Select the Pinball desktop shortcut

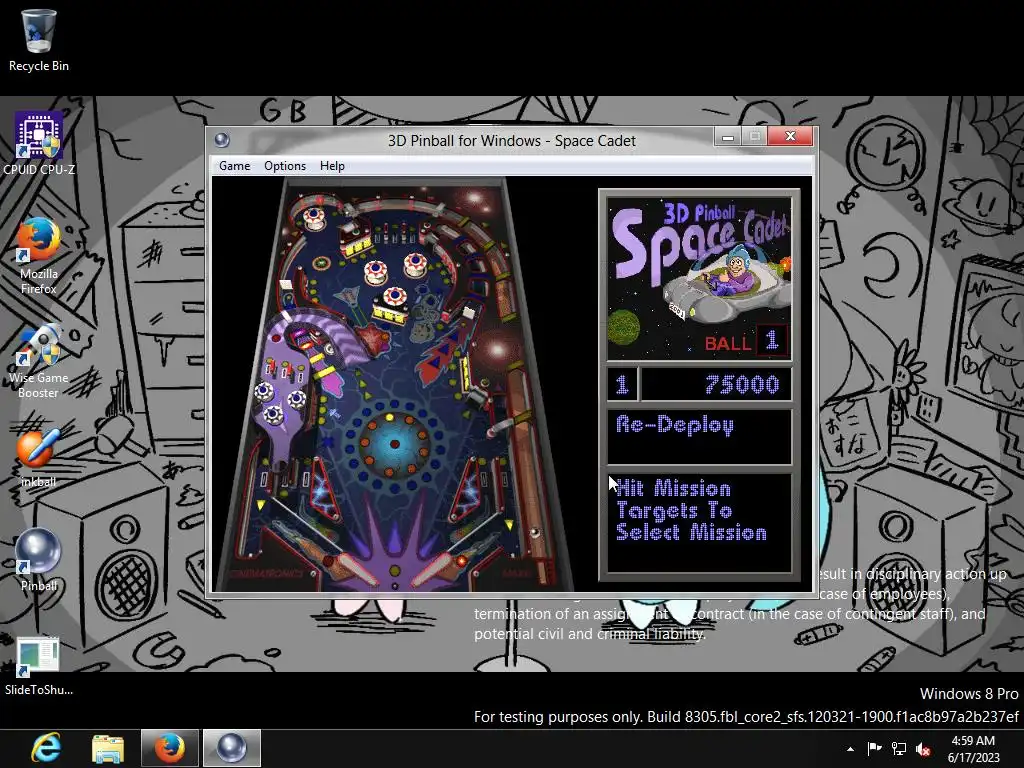pyautogui.click(x=39, y=560)
